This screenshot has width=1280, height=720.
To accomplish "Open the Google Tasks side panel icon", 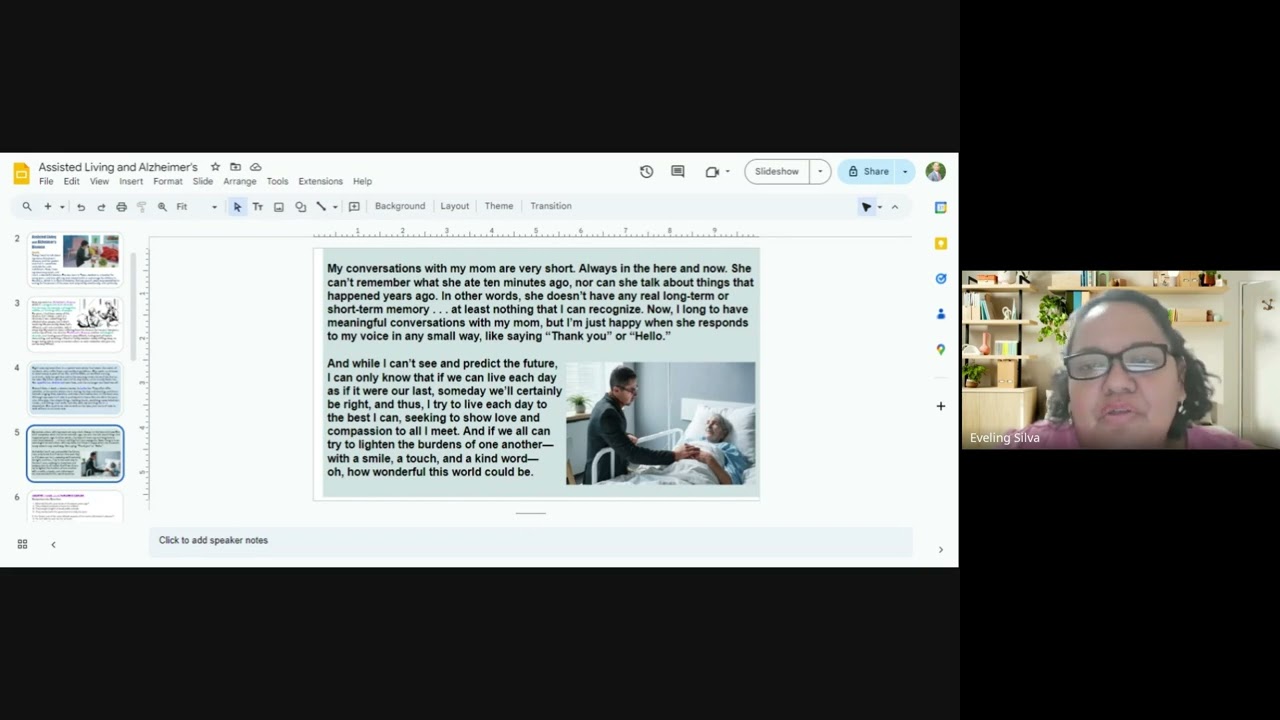I will coord(940,278).
